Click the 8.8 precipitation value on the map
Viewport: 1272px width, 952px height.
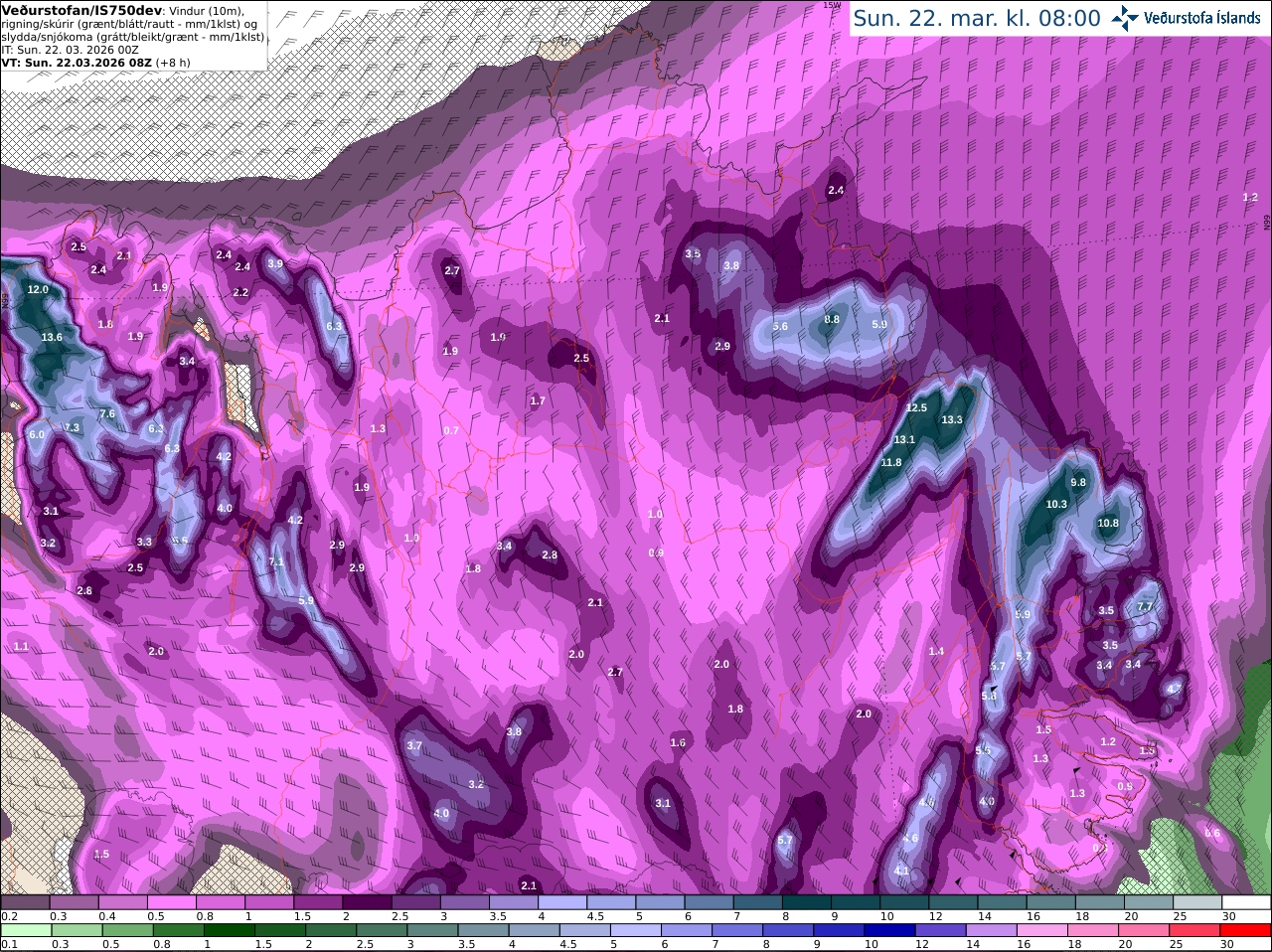coord(832,320)
